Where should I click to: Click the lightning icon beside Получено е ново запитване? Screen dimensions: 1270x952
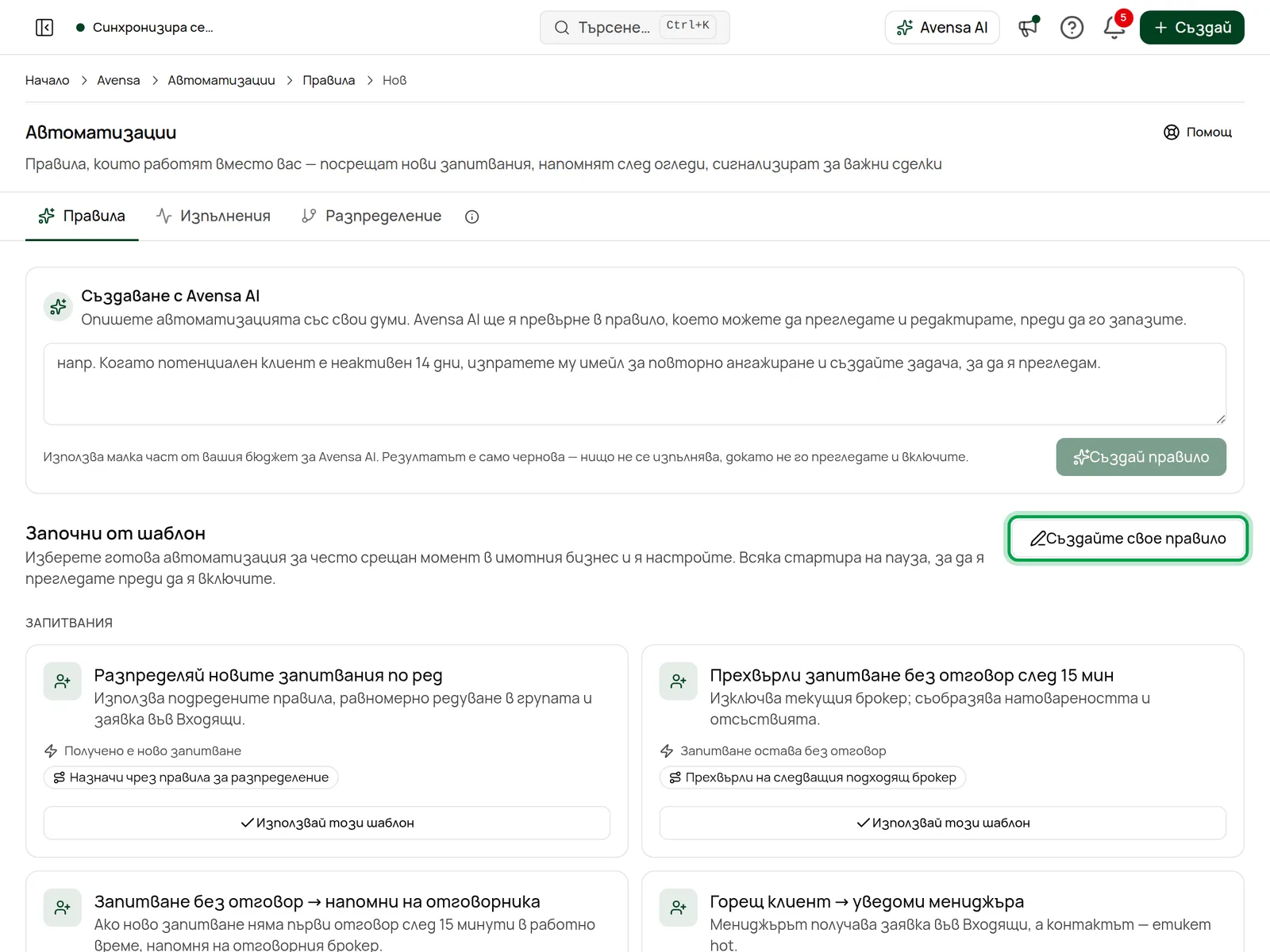pyautogui.click(x=51, y=750)
